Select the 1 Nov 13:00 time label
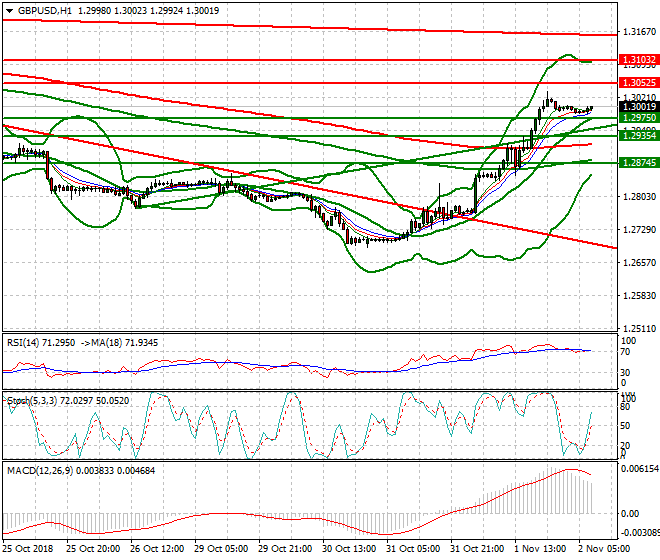The height and width of the screenshot is (560, 660). tap(540, 549)
